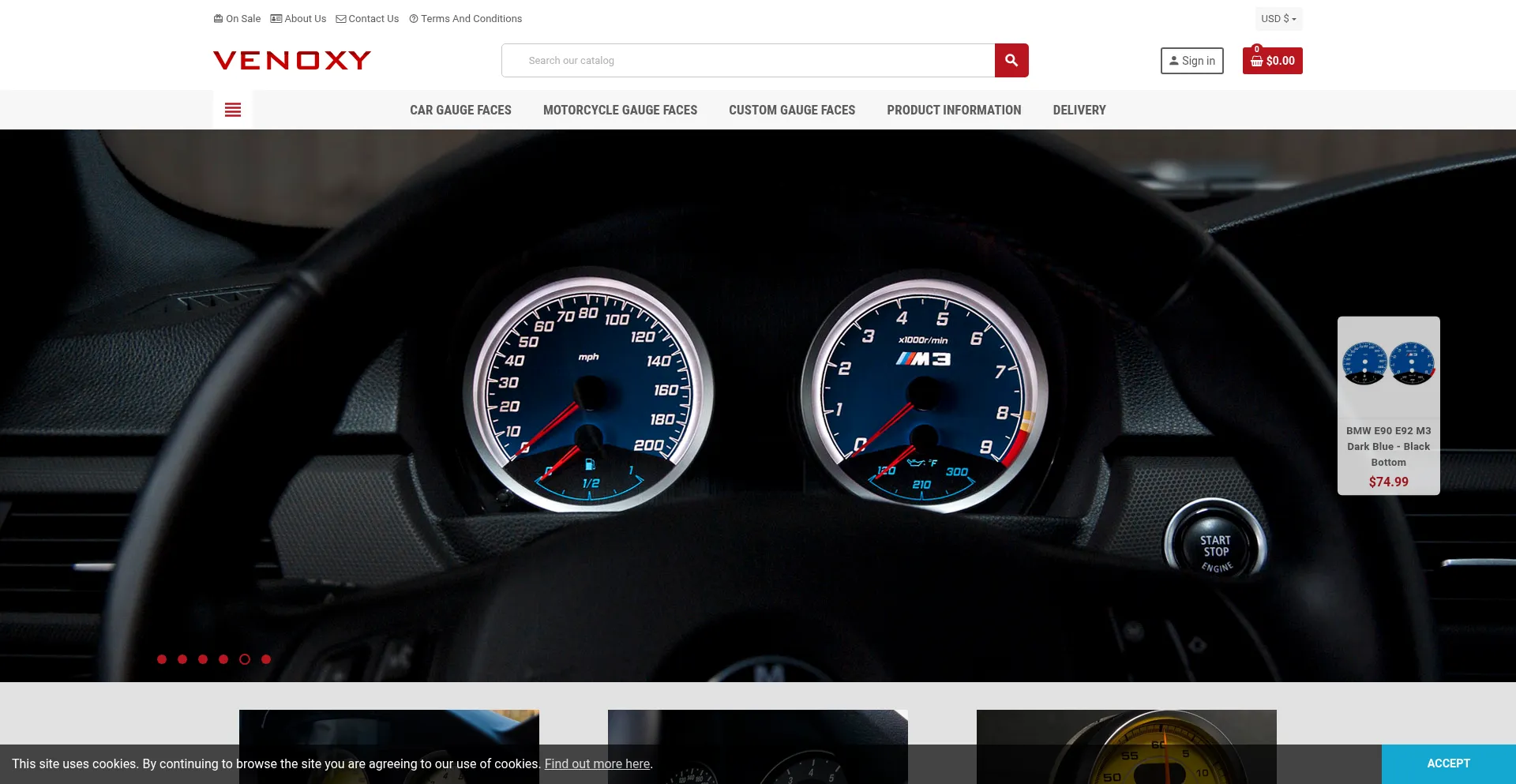Open Custom Gauge Faces menu
Image resolution: width=1516 pixels, height=784 pixels.
[x=792, y=110]
